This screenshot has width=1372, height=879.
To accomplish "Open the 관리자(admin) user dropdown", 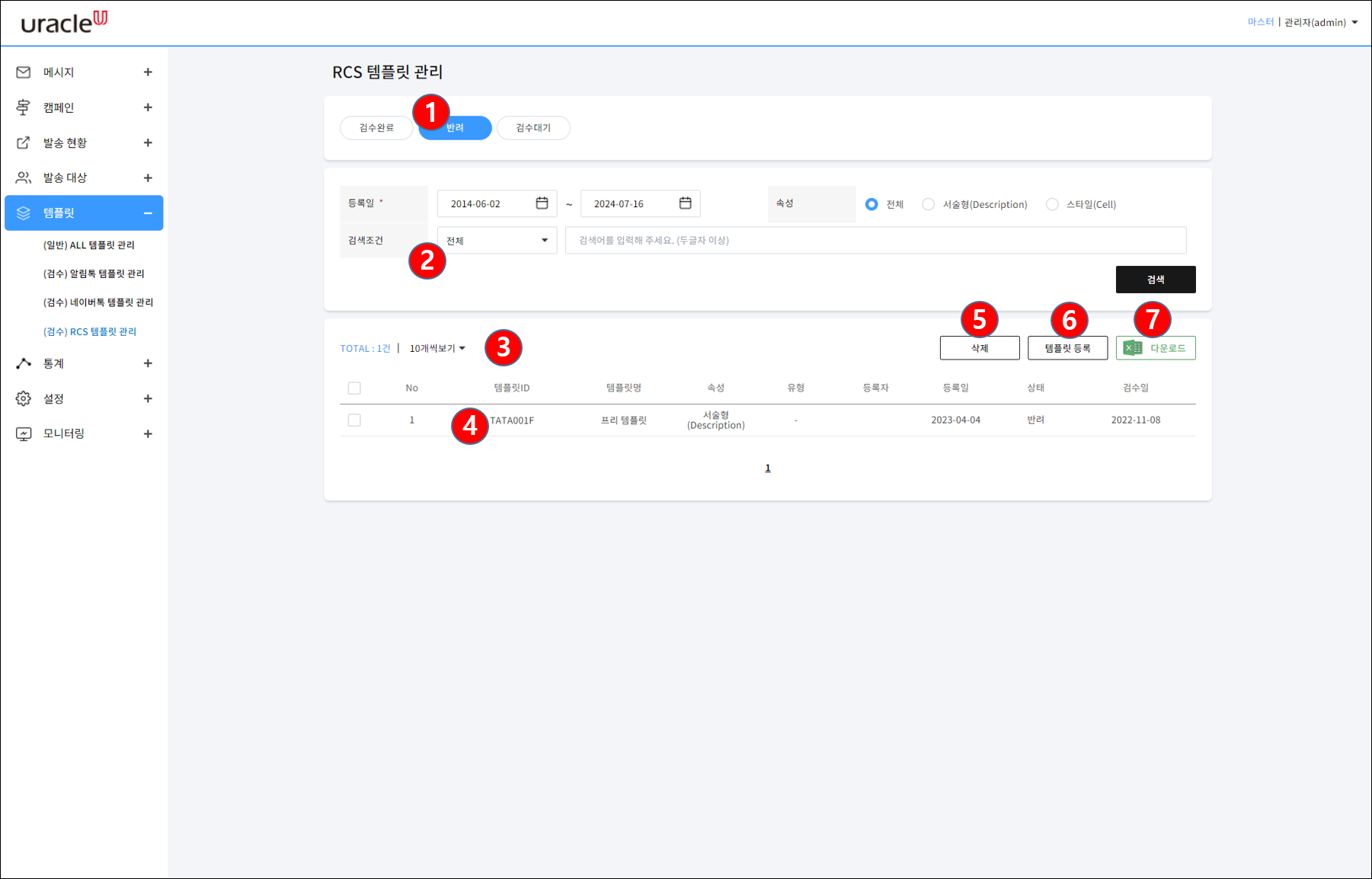I will pyautogui.click(x=1321, y=22).
